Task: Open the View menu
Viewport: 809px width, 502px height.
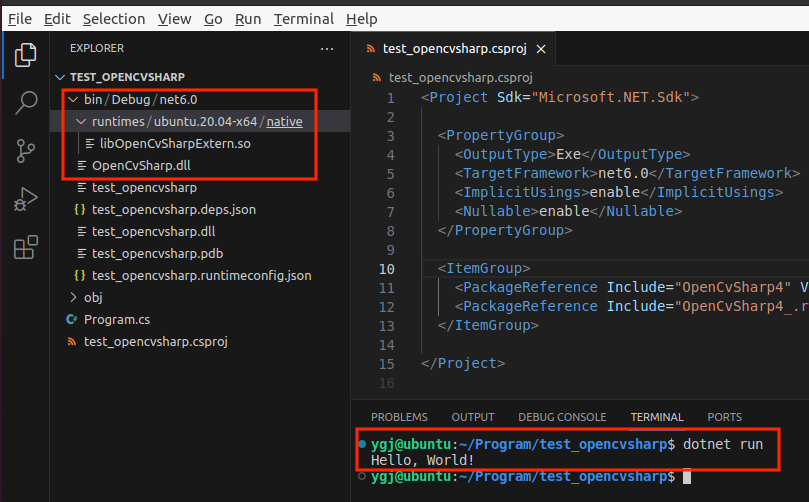Action: click(x=174, y=19)
